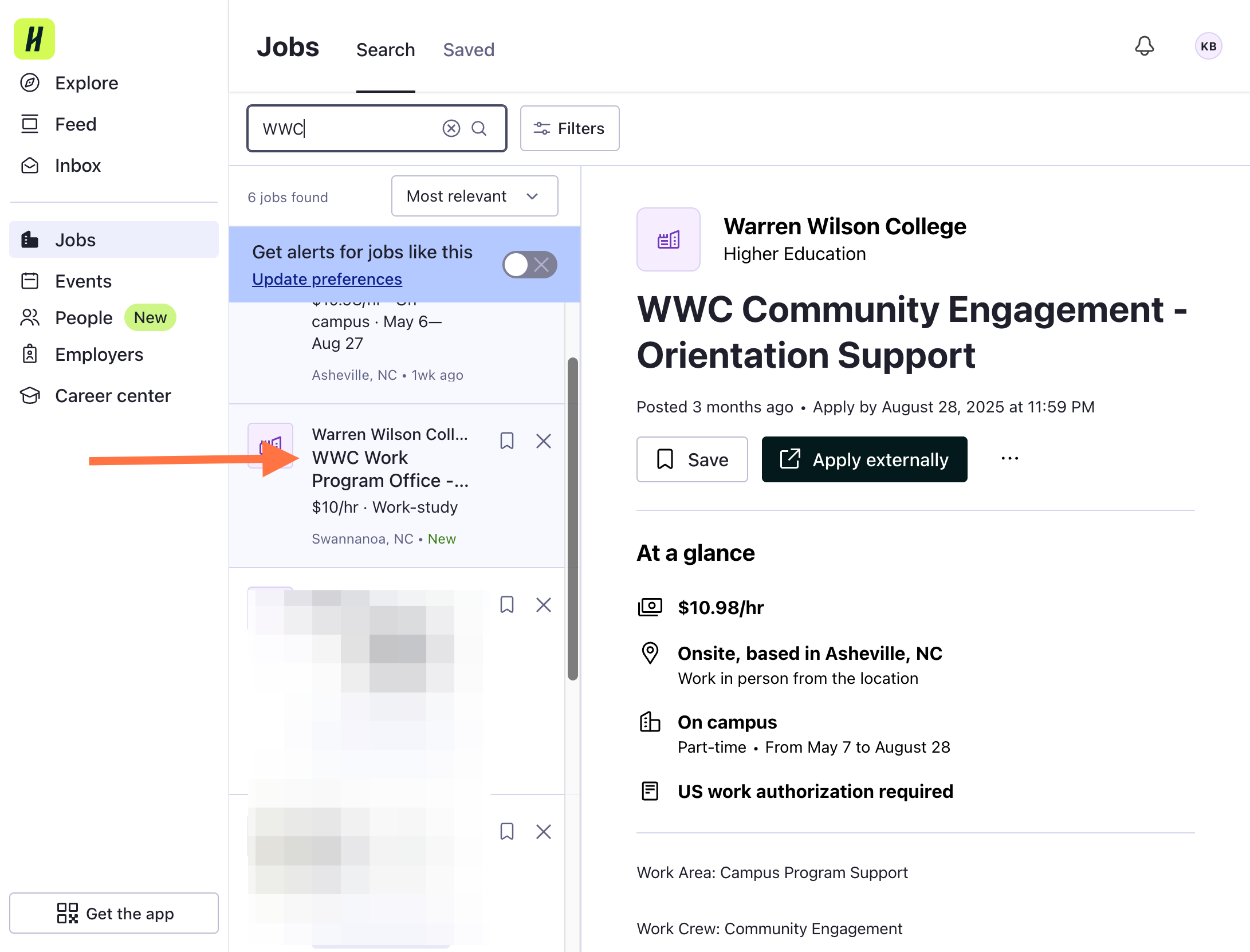
Task: Toggle job alerts switch on
Action: tap(530, 265)
